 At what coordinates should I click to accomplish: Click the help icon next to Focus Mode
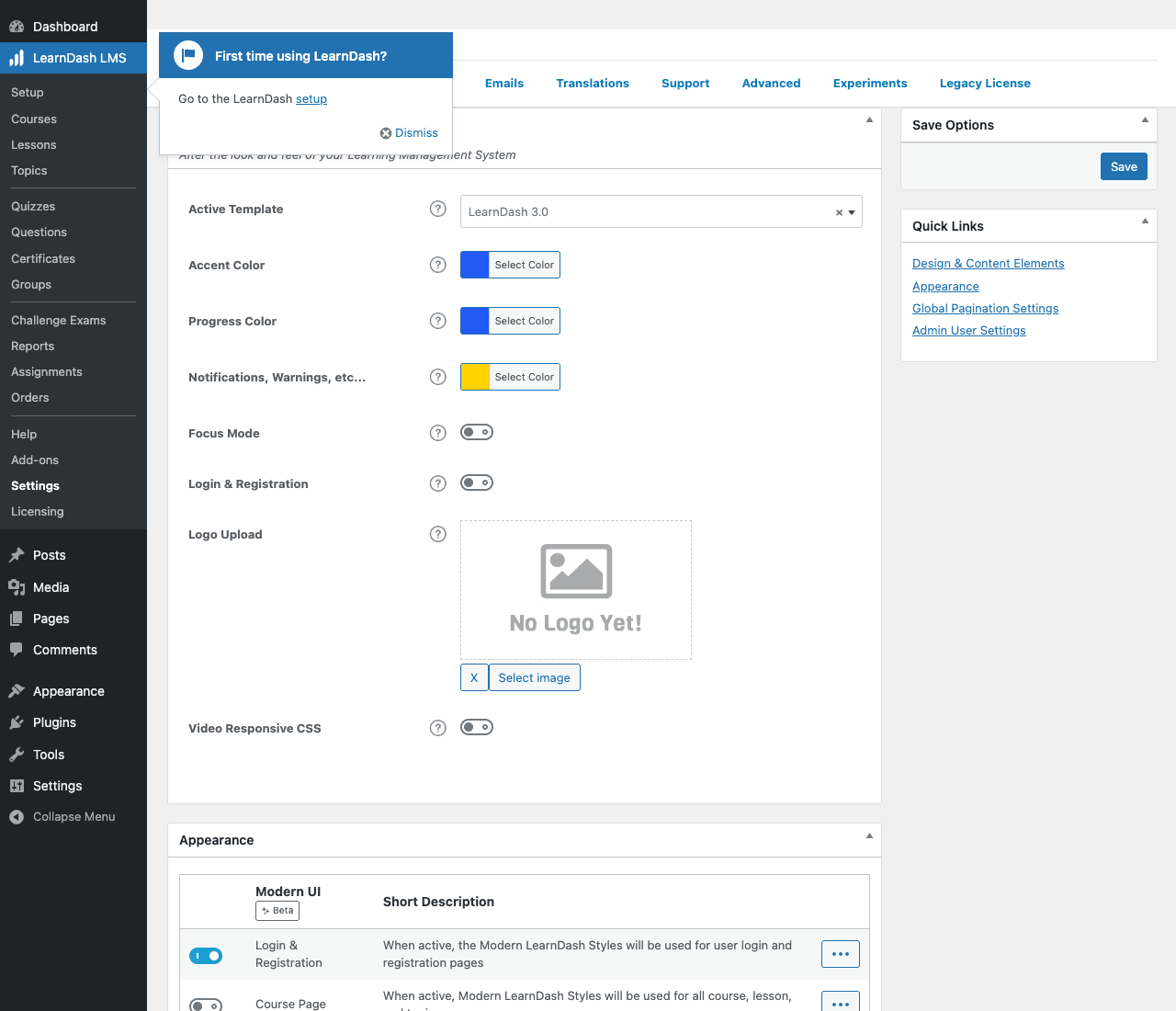[x=438, y=433]
